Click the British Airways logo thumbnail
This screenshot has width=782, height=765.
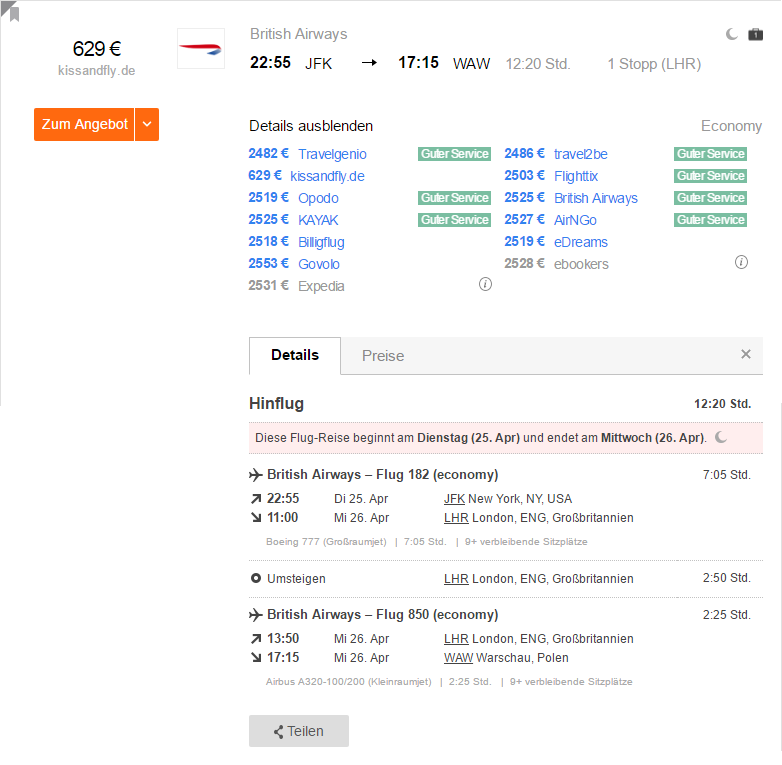(x=201, y=49)
